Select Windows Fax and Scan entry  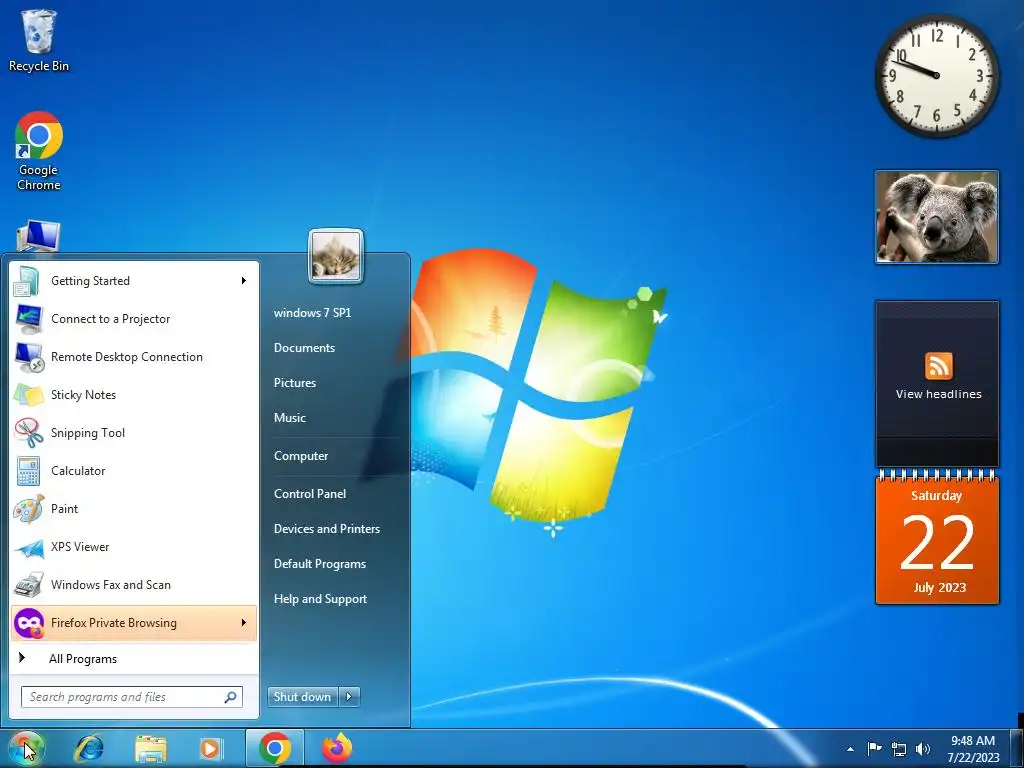pyautogui.click(x=134, y=584)
